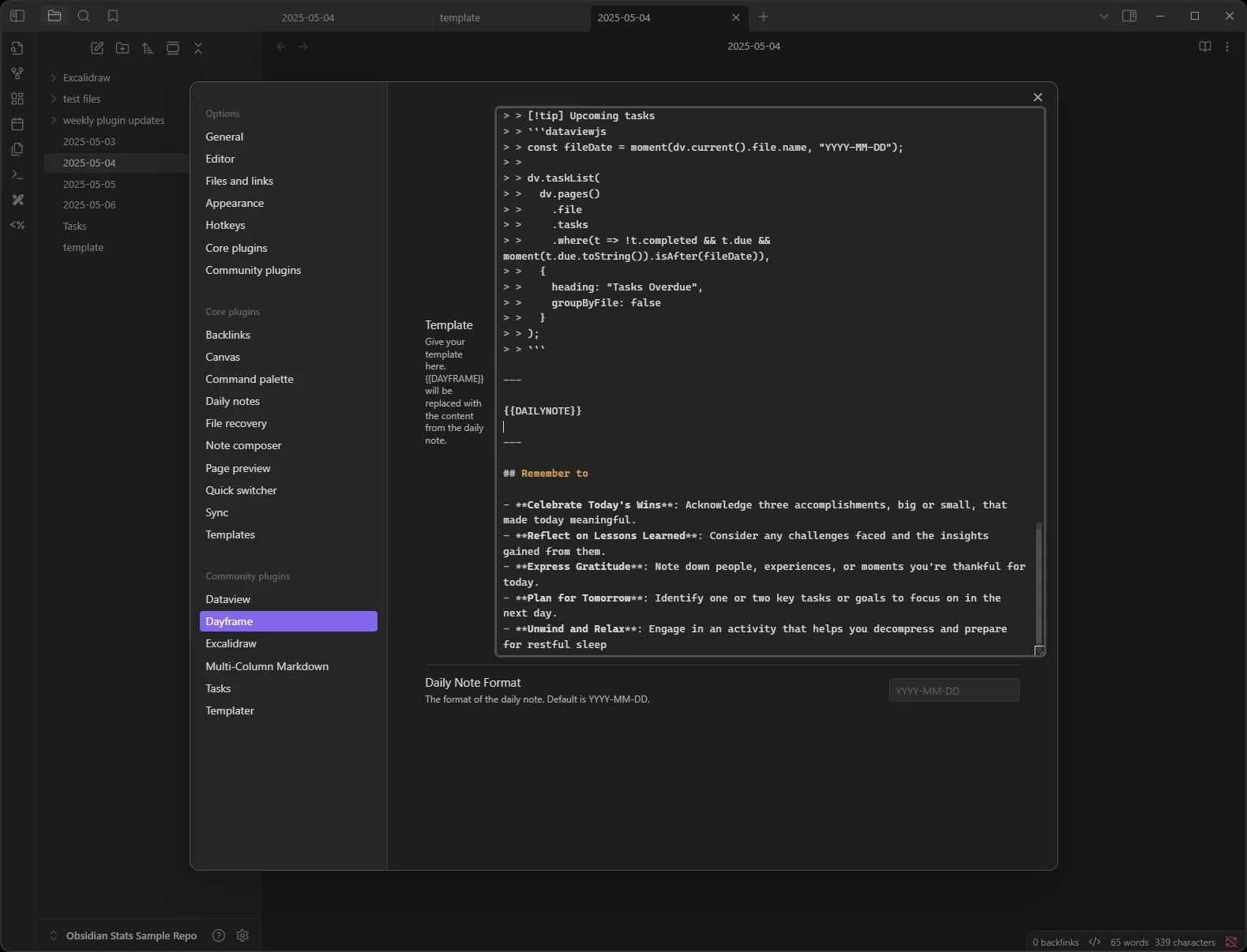Click the quick switcher ribbon icon
This screenshot has height=952, width=1247.
pos(17,48)
